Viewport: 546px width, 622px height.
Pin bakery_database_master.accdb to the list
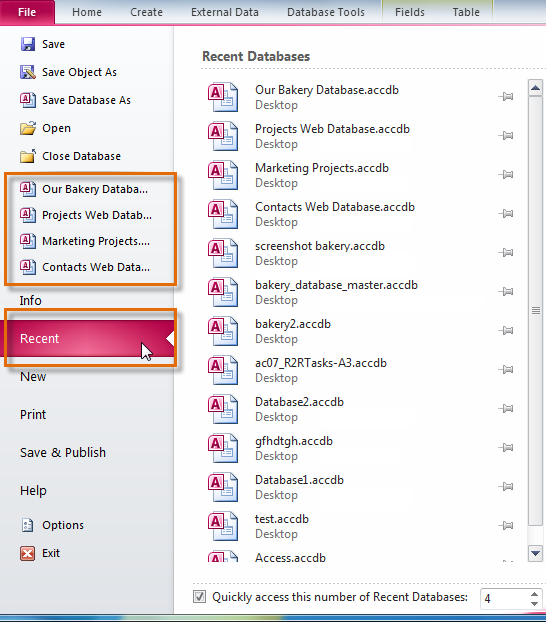[x=506, y=292]
